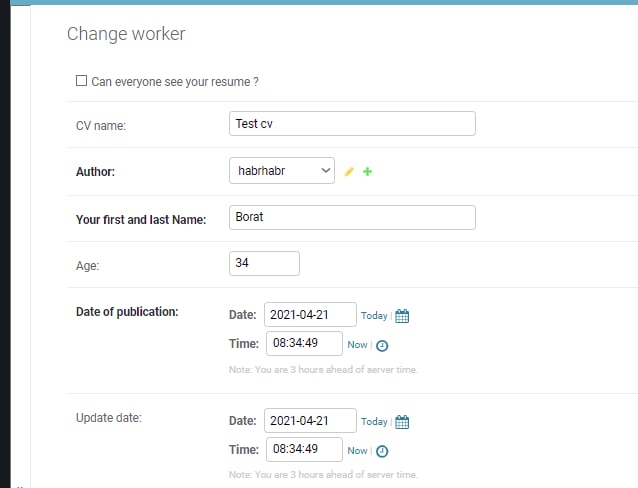Set Update date to Today
Viewport: 638px width, 488px height.
click(374, 421)
